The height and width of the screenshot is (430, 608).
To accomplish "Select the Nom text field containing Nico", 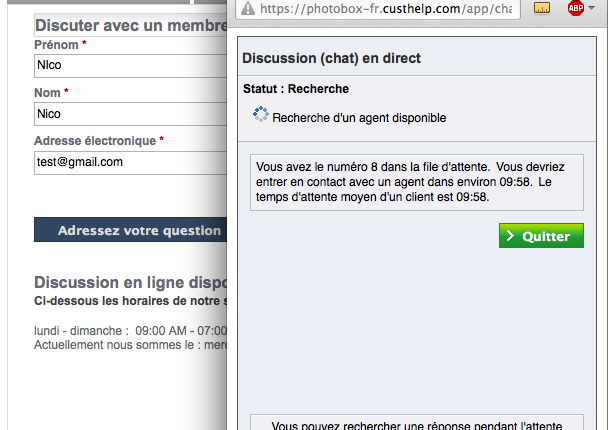I will (x=131, y=114).
